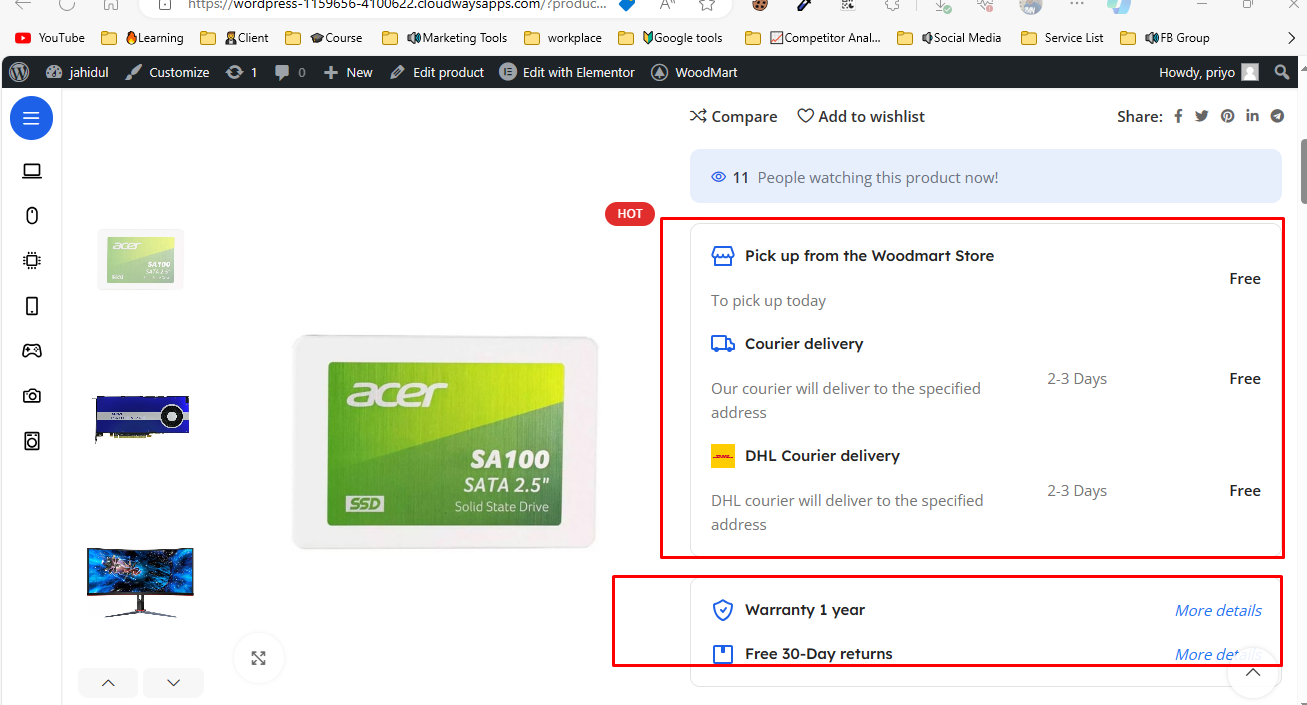Click the store pickup icon

pos(723,256)
